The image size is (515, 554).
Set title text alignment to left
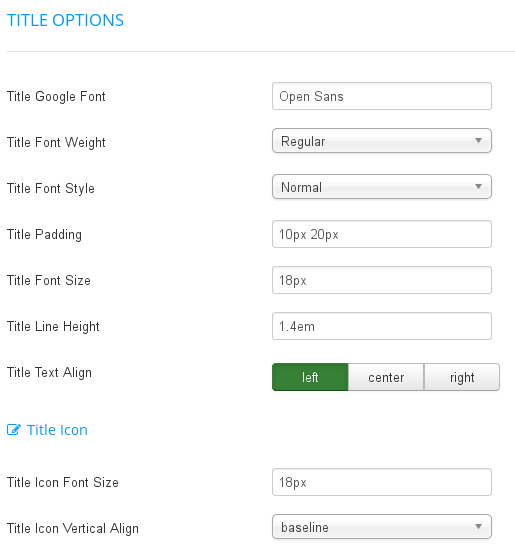coord(310,377)
